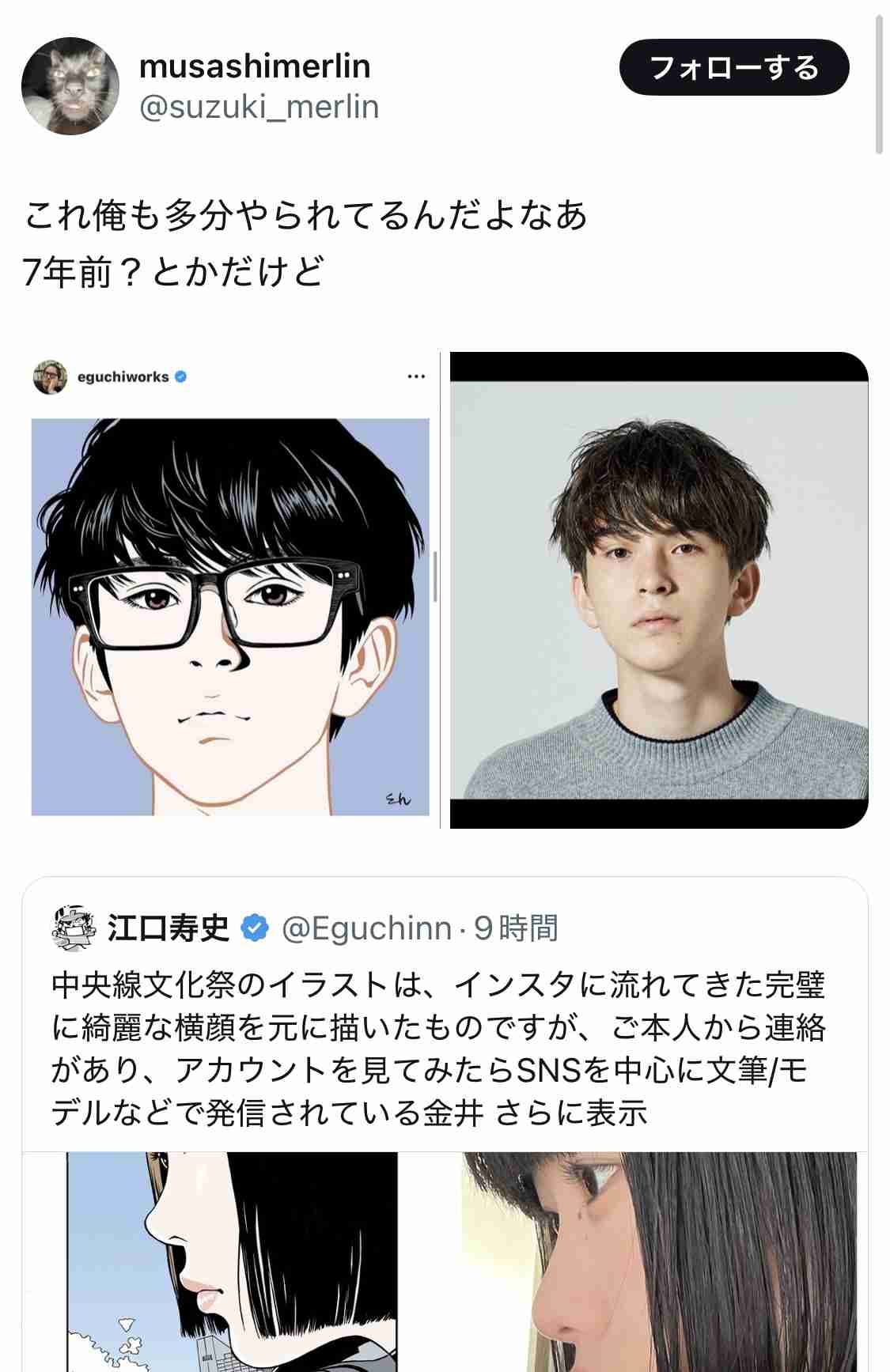View the side-profile photo in quoted tweet
The image size is (890, 1372).
tap(659, 1262)
